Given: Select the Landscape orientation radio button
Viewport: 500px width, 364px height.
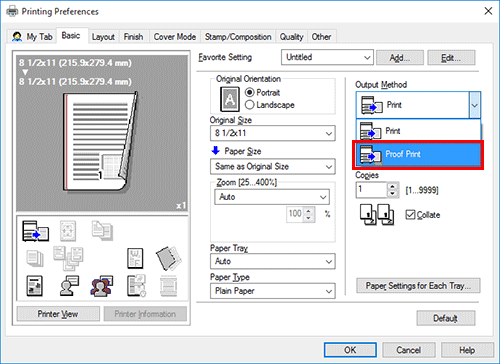Looking at the screenshot, I should (250, 105).
